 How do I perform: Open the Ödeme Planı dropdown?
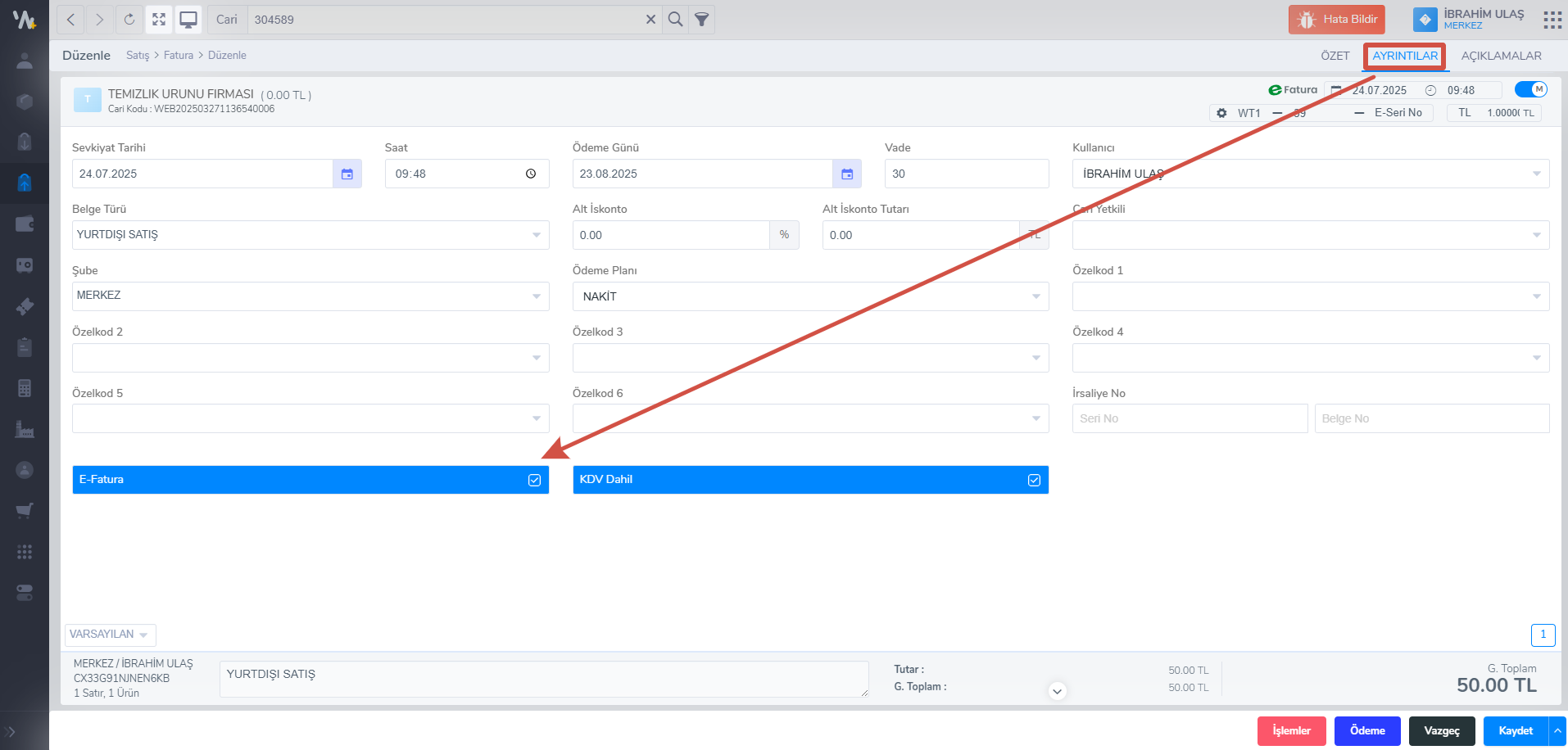pos(1036,296)
